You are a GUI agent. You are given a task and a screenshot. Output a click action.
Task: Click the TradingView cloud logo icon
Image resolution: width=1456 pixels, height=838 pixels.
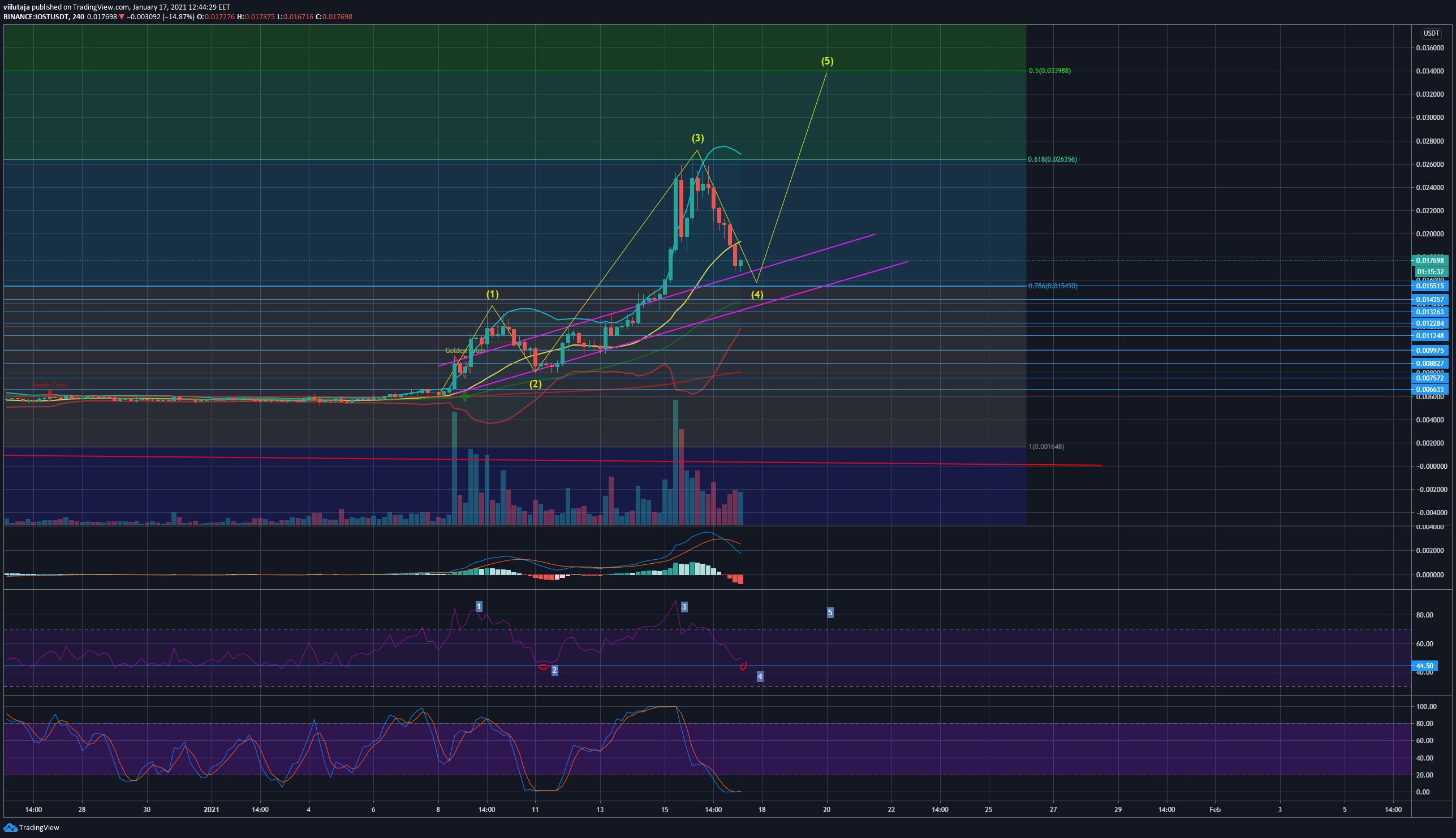[x=10, y=828]
